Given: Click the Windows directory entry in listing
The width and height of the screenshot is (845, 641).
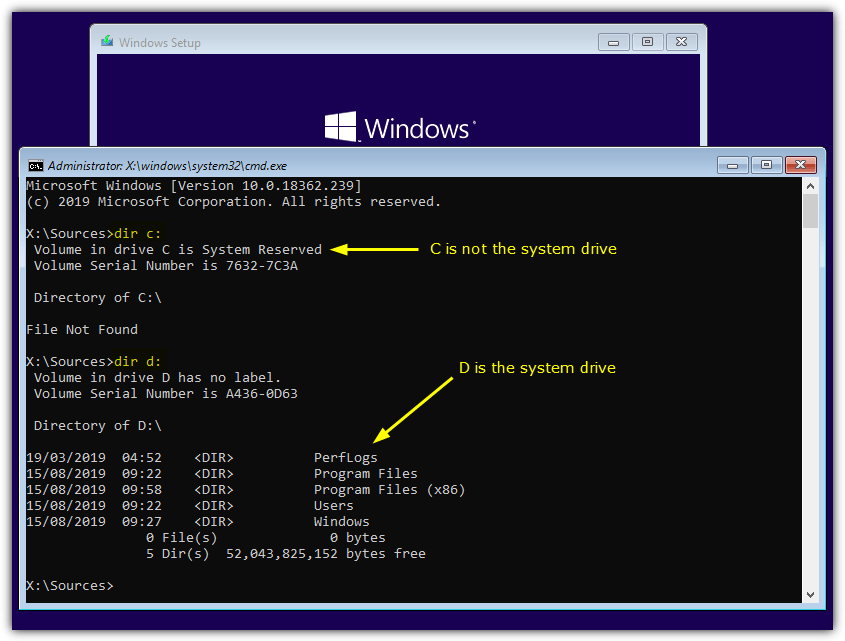Looking at the screenshot, I should tap(342, 521).
